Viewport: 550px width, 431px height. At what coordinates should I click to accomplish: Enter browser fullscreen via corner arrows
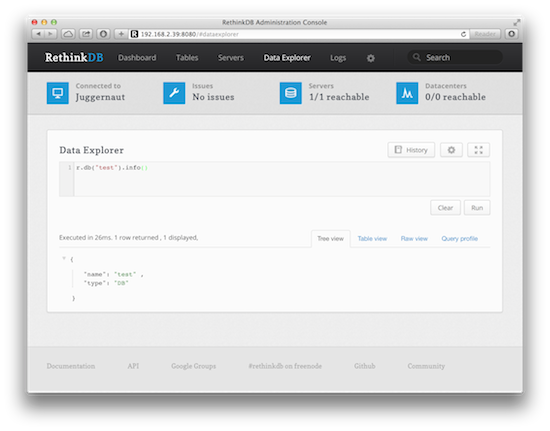point(516,22)
